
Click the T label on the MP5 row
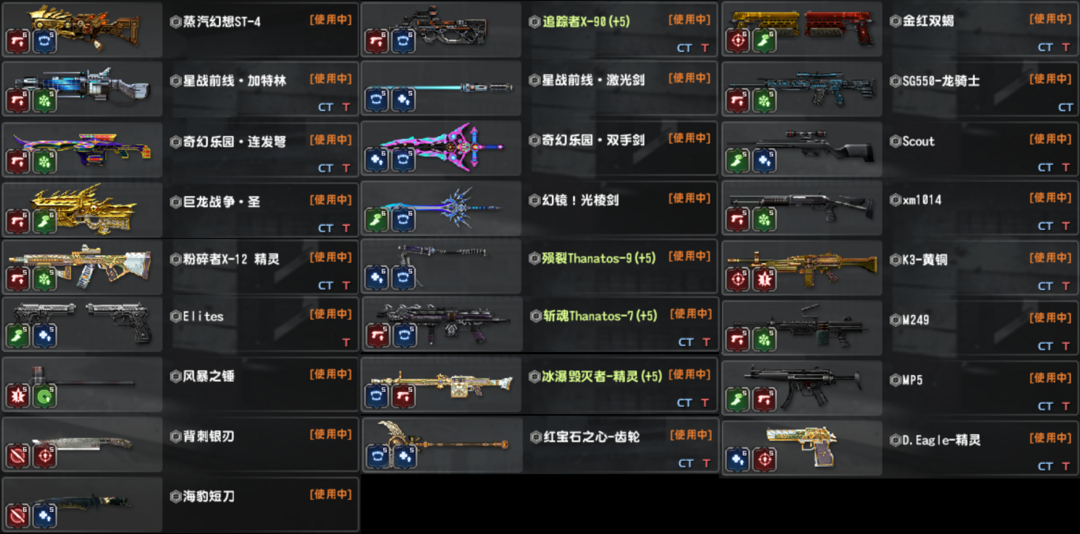coord(1068,407)
